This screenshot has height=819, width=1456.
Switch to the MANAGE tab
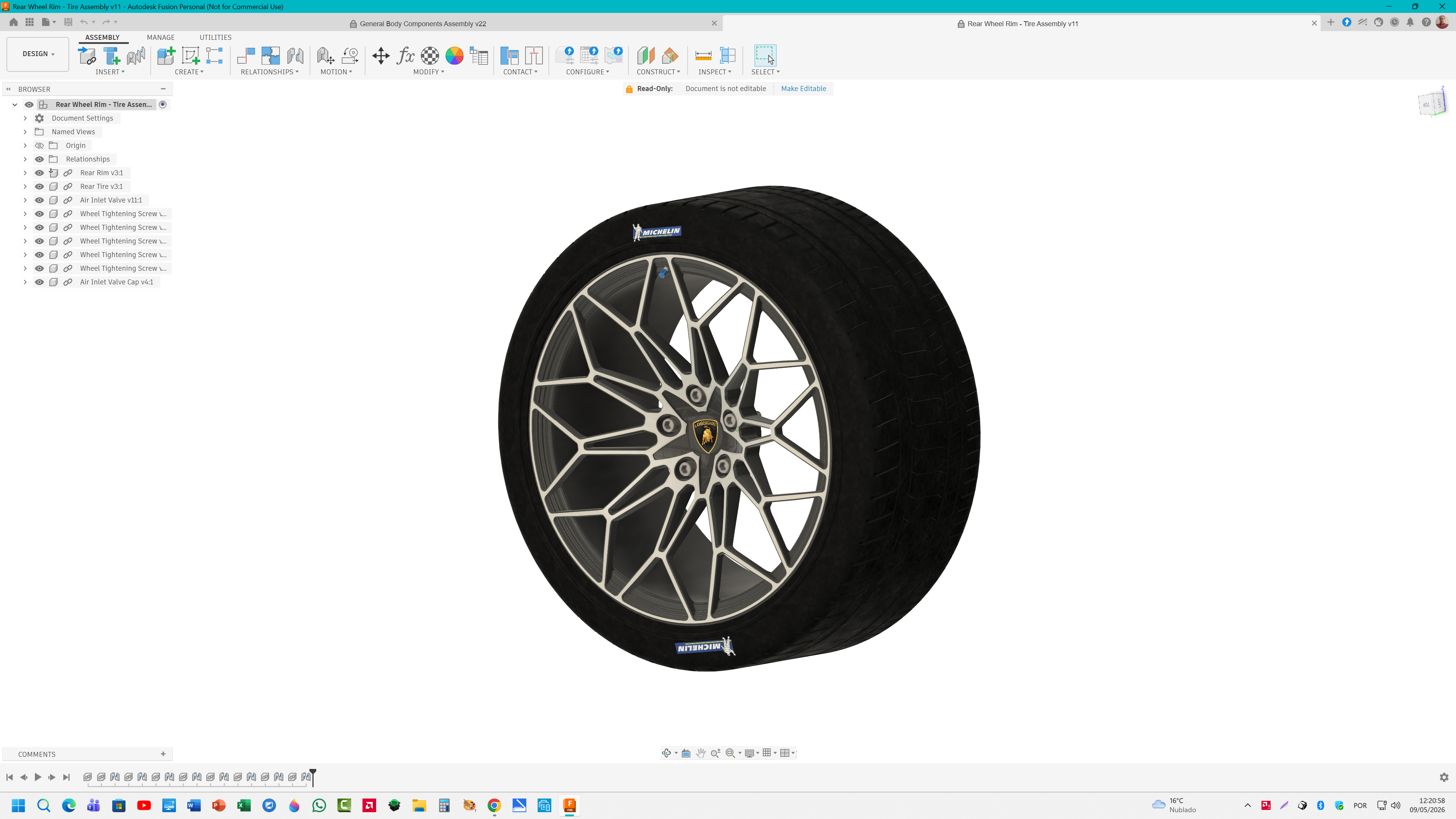coord(160,37)
